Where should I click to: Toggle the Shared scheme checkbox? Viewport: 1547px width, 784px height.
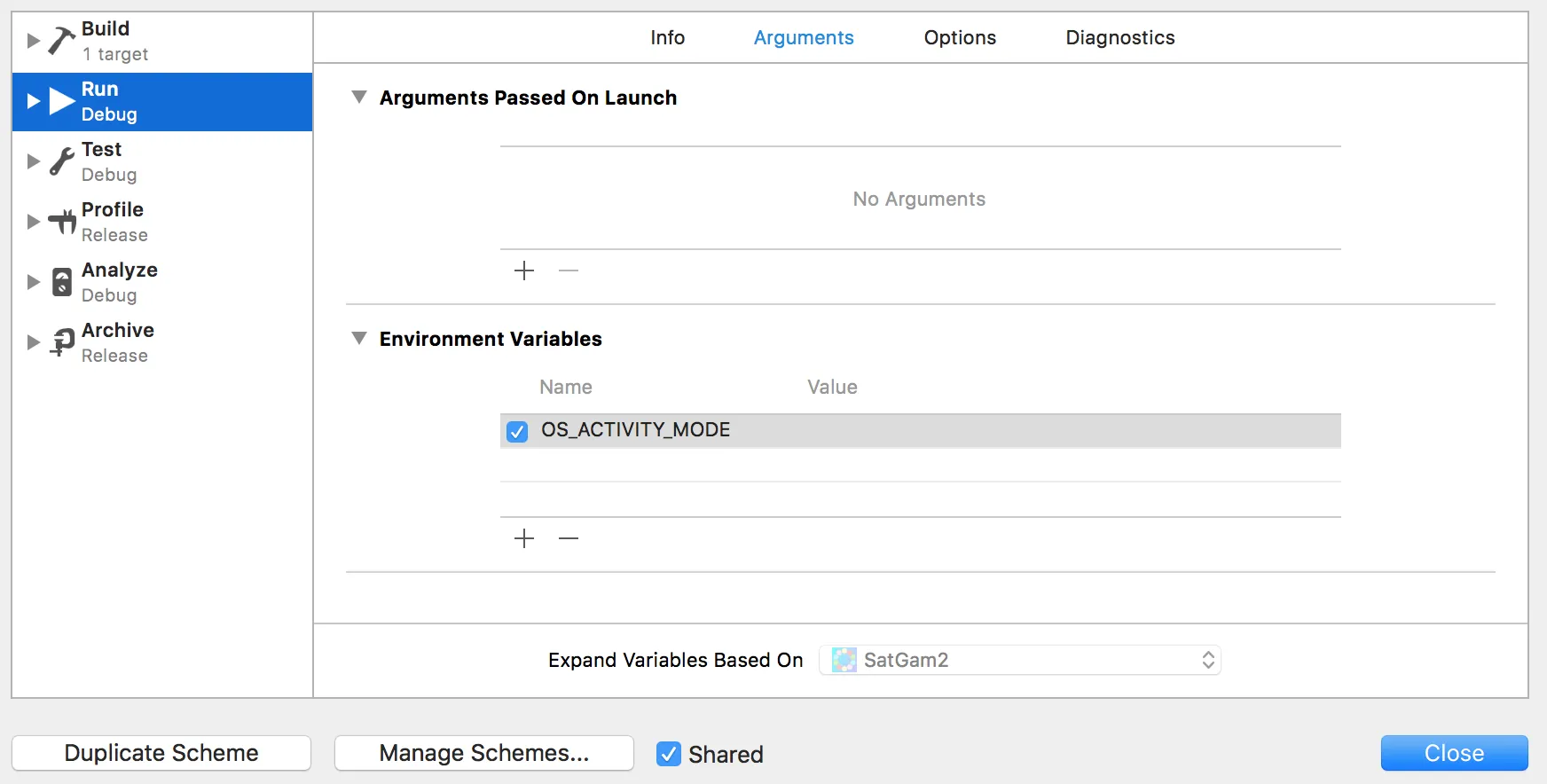669,754
